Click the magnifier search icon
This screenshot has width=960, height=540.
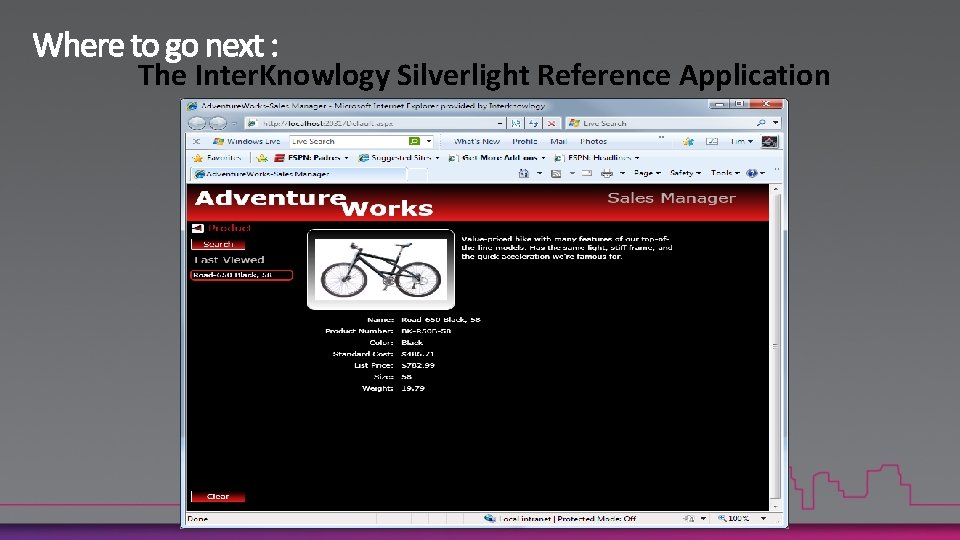(x=761, y=123)
